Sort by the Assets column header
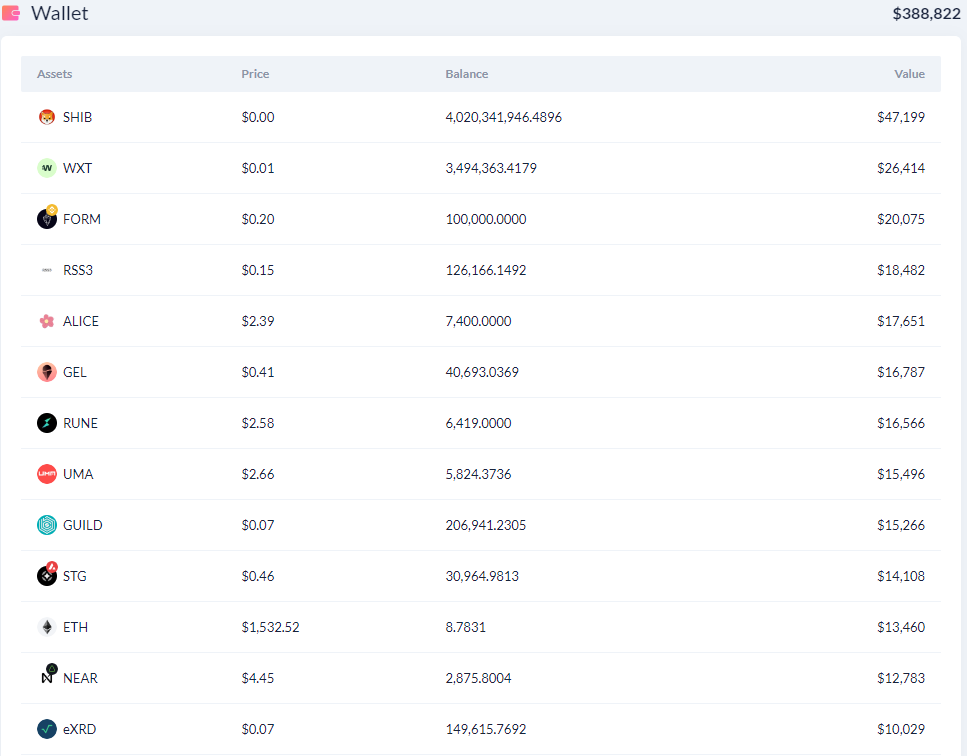The width and height of the screenshot is (967, 756). (x=54, y=74)
